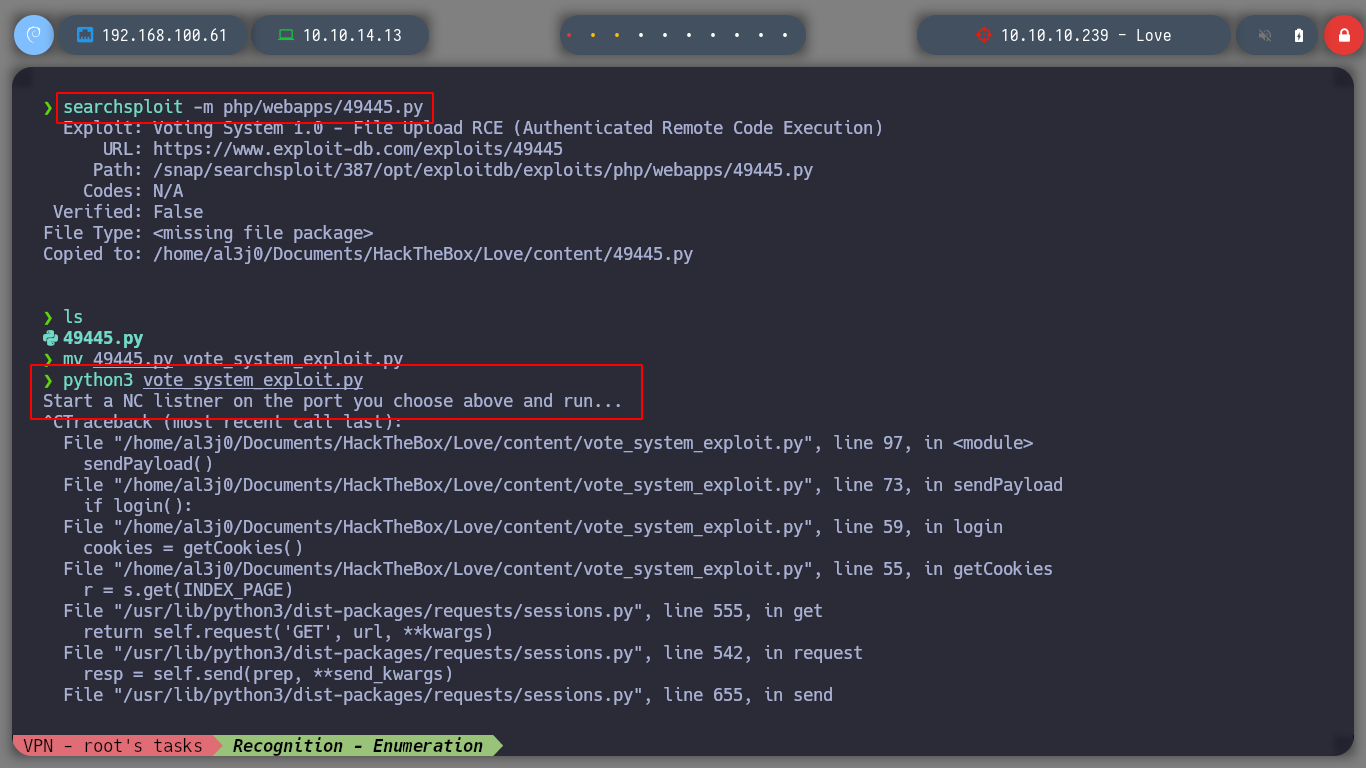Image resolution: width=1366 pixels, height=768 pixels.
Task: Click the red lock screen button
Action: tap(1343, 35)
